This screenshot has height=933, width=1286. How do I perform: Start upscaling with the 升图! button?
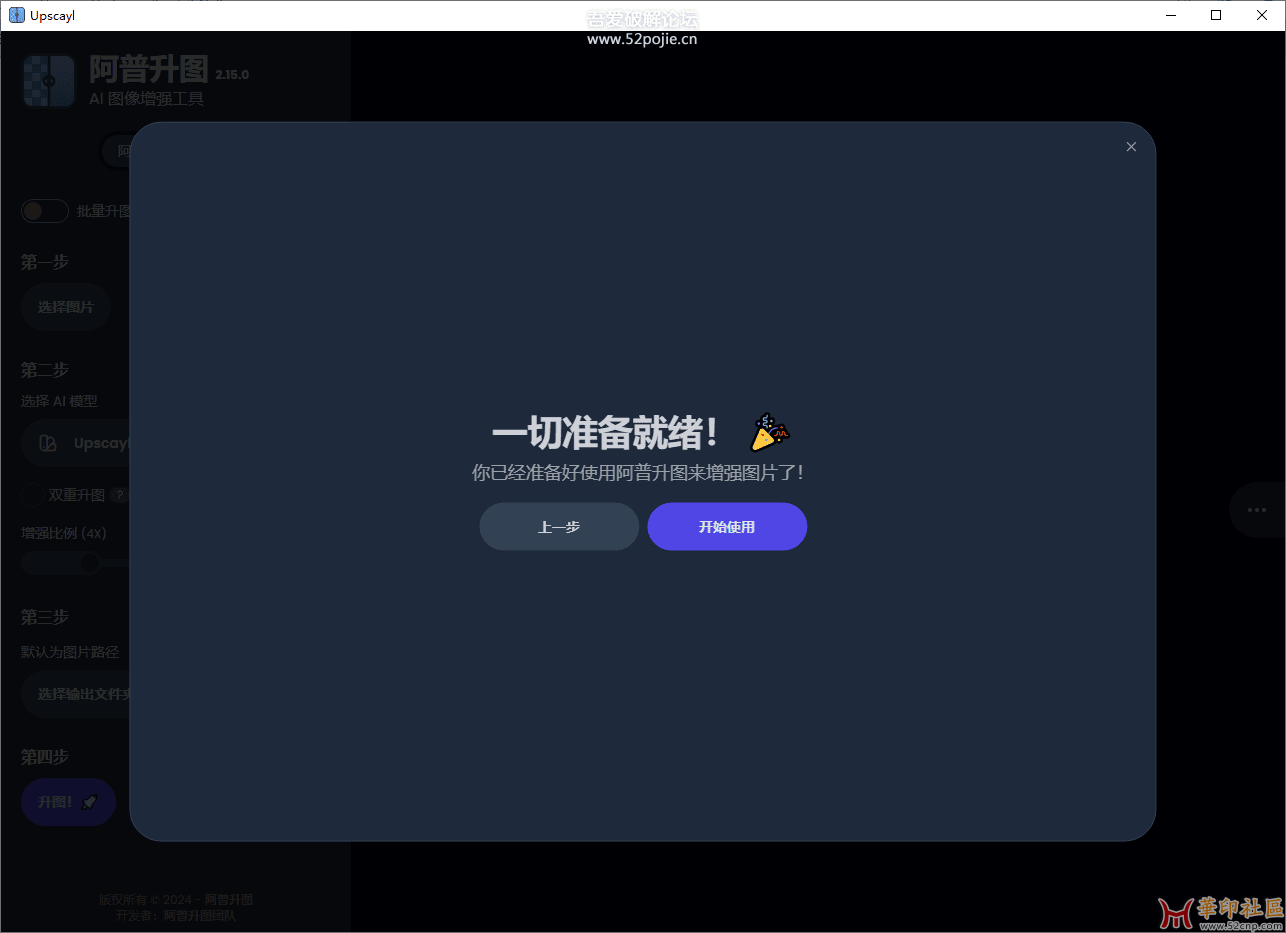tap(69, 802)
